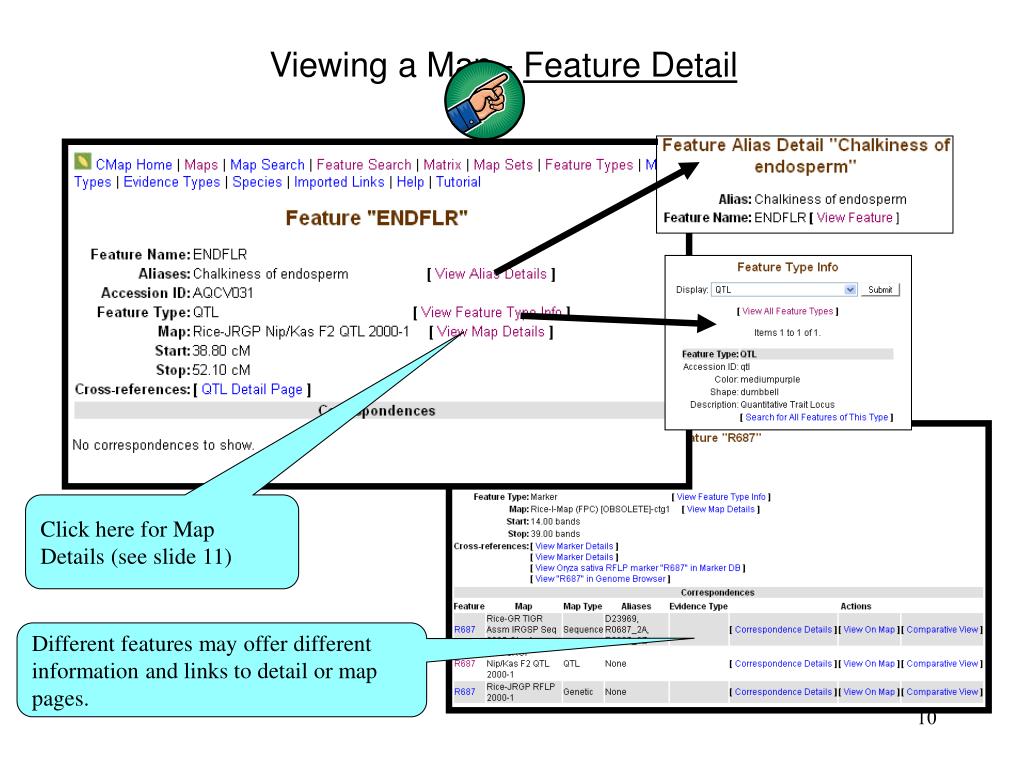Click View On Map in Genetic row

(x=869, y=692)
